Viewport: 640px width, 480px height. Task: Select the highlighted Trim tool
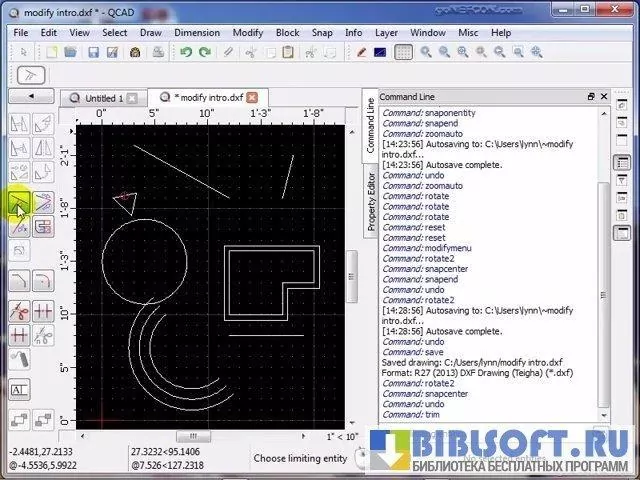coord(19,204)
